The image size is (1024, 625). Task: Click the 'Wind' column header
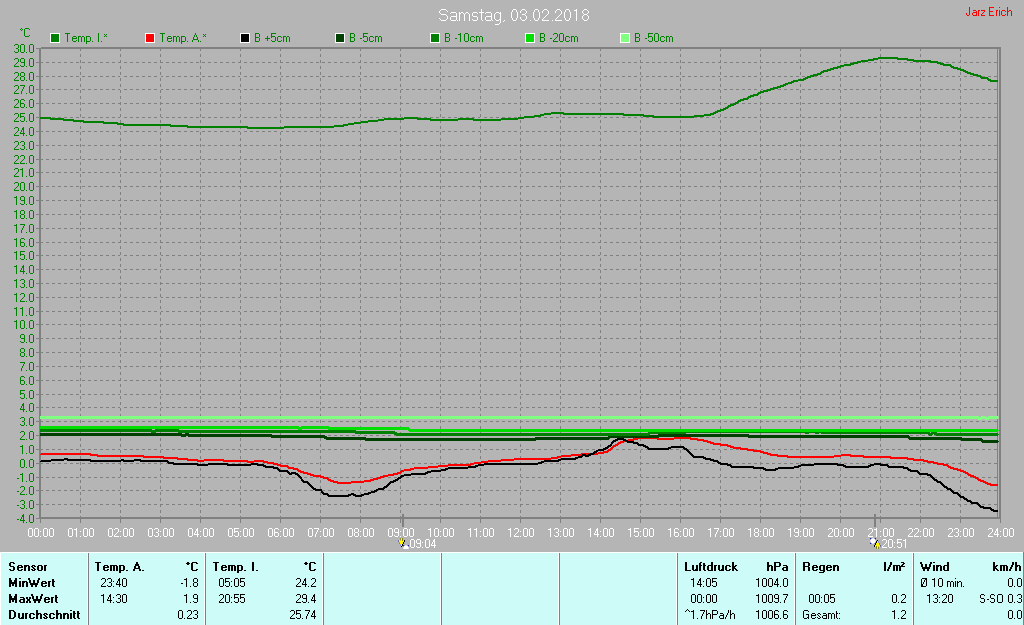(x=935, y=567)
